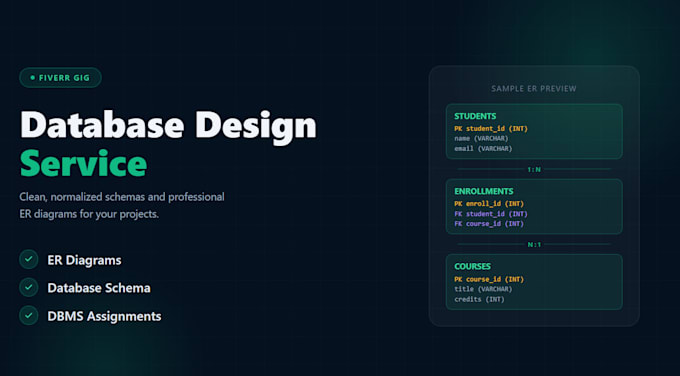680x376 pixels.
Task: Click the 'Clean, normalized schemas and professional' line
Action: tap(122, 197)
